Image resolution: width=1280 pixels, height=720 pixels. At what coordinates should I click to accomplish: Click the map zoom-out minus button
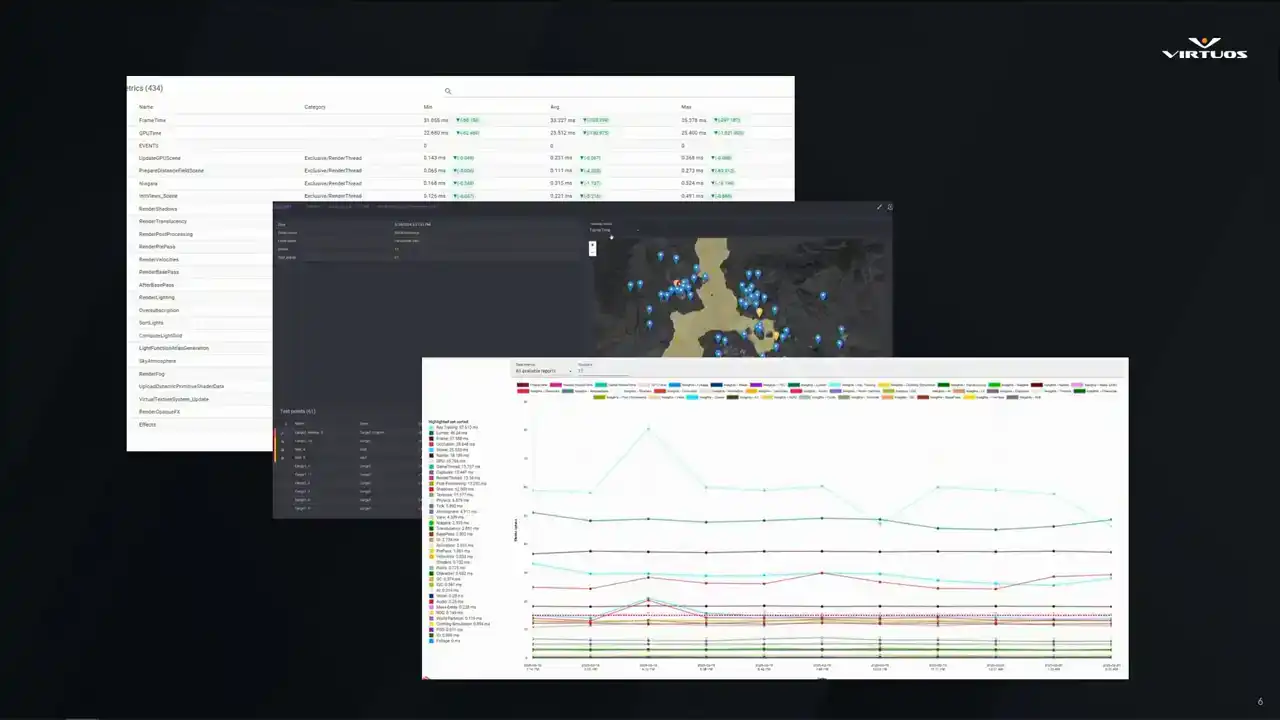point(592,252)
